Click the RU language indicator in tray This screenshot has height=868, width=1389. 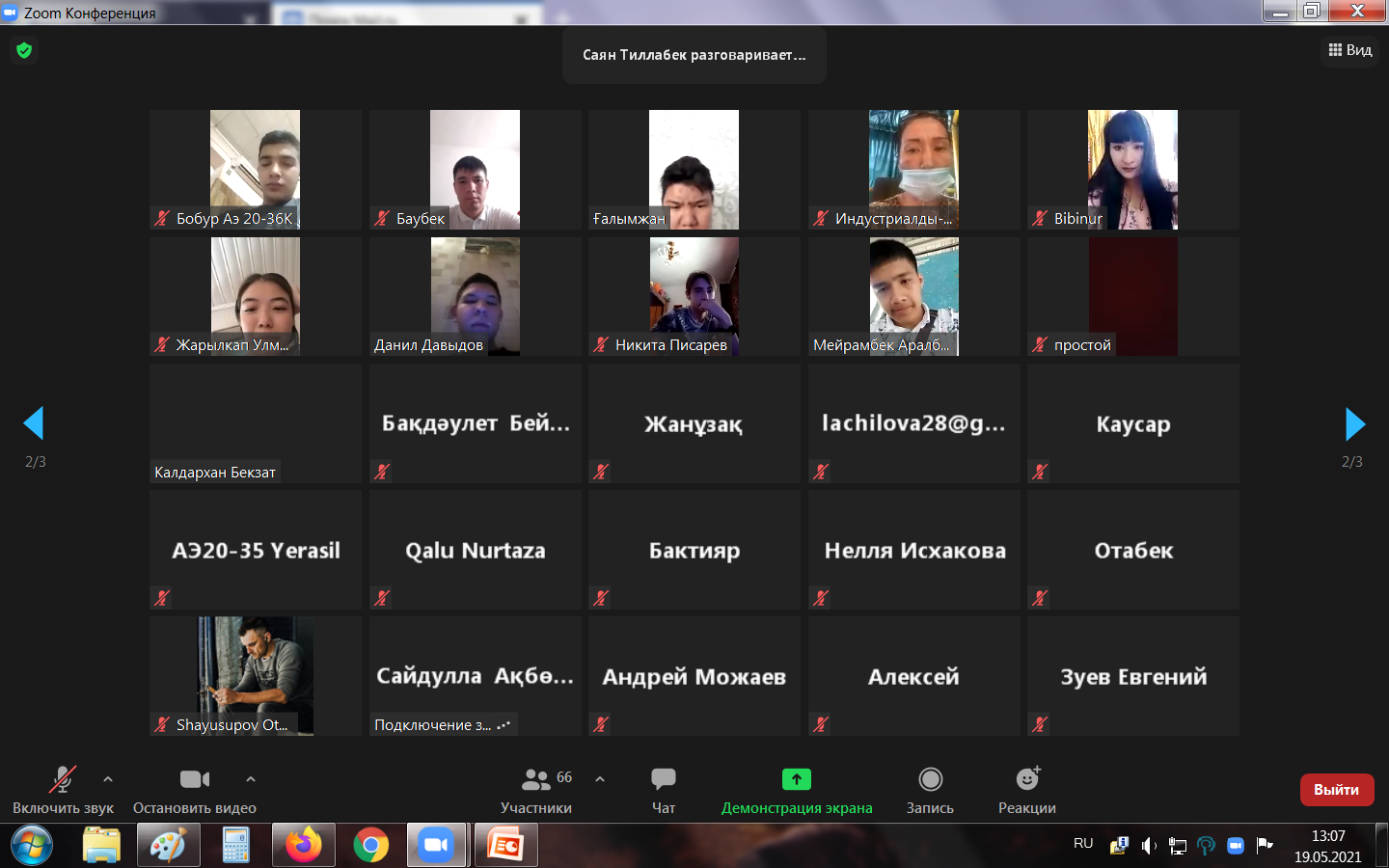(x=1083, y=844)
